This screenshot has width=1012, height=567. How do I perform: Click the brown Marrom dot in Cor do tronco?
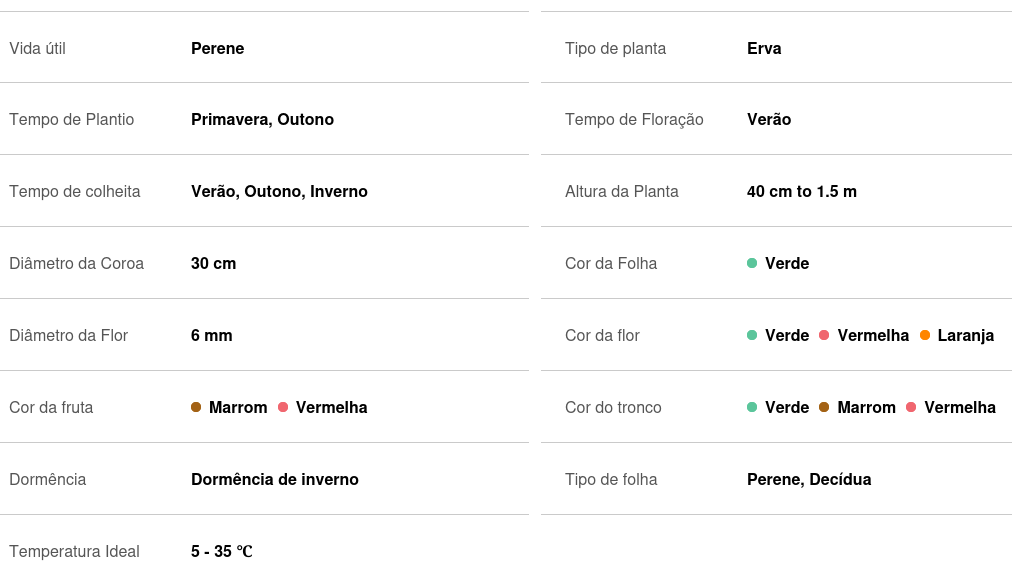[824, 407]
